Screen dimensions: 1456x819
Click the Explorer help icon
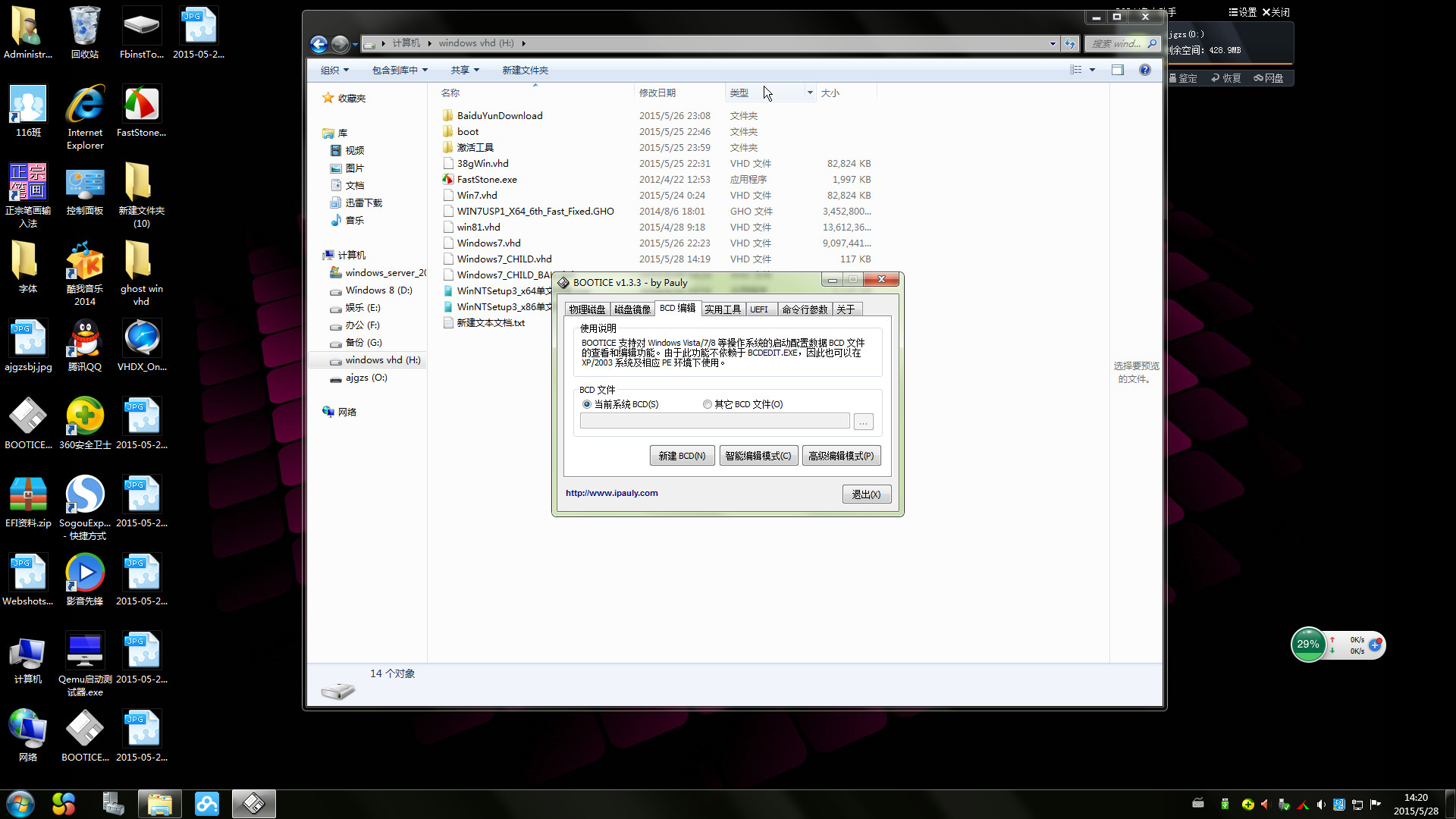tap(1144, 70)
